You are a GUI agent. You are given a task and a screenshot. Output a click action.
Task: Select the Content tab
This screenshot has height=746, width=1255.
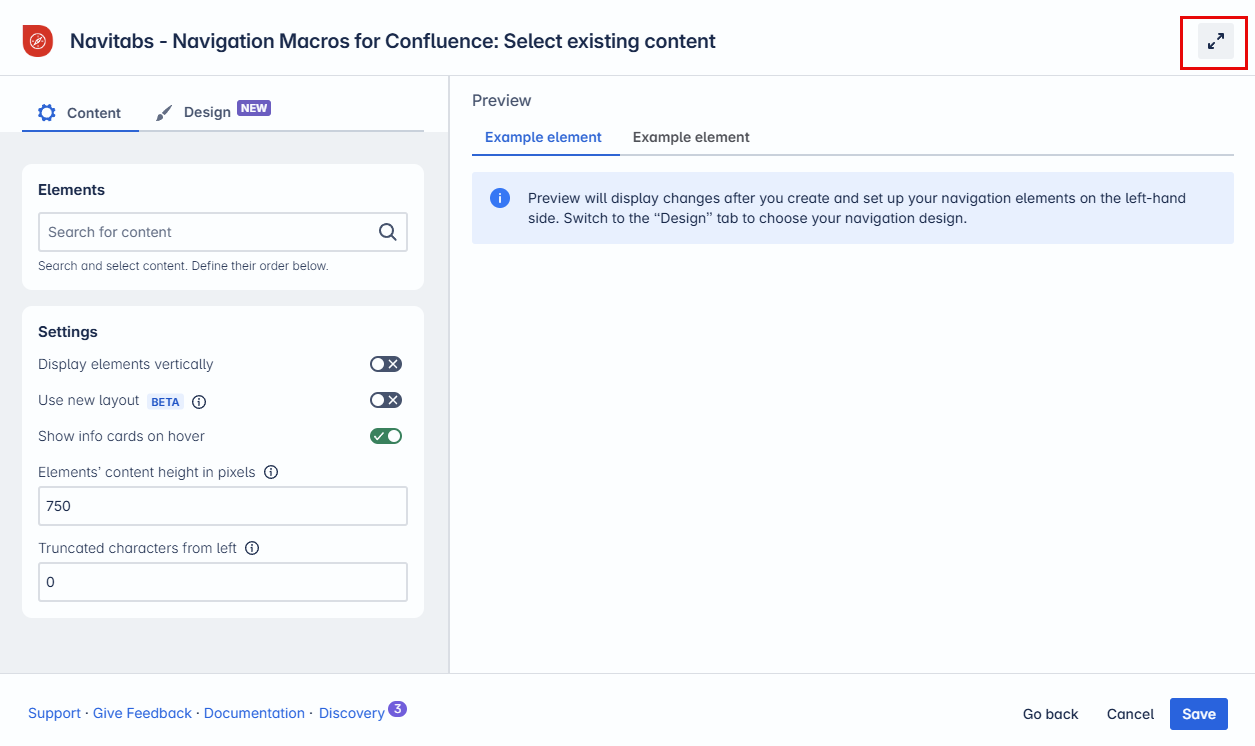tap(80, 113)
